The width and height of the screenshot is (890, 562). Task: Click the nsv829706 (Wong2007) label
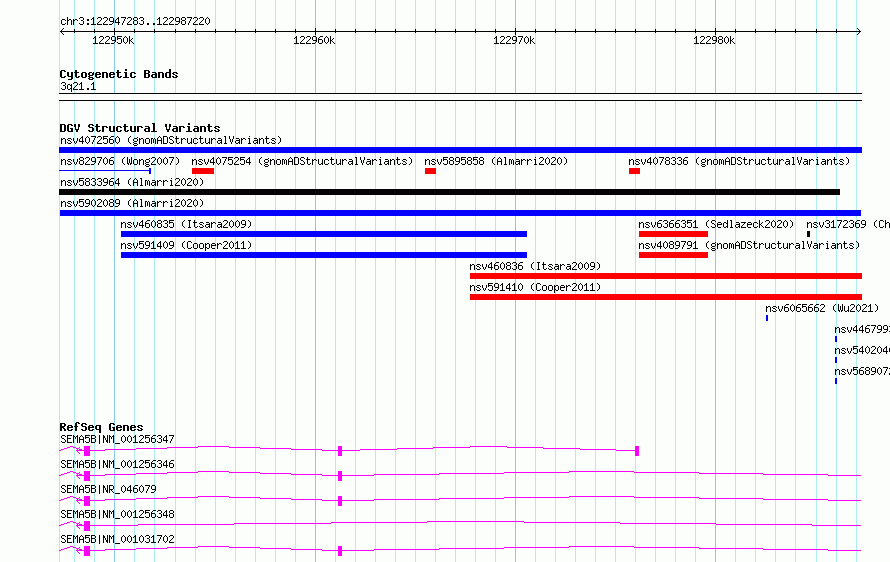click(x=120, y=161)
